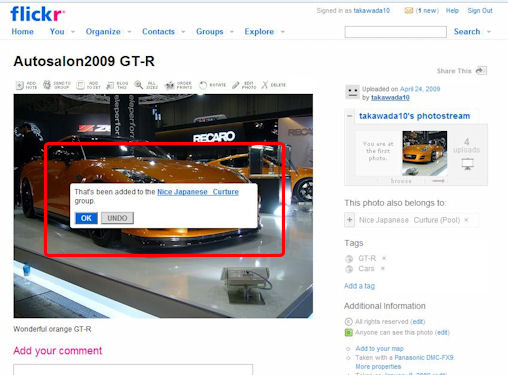Rotate the photo using Rotate icon

tap(203, 85)
